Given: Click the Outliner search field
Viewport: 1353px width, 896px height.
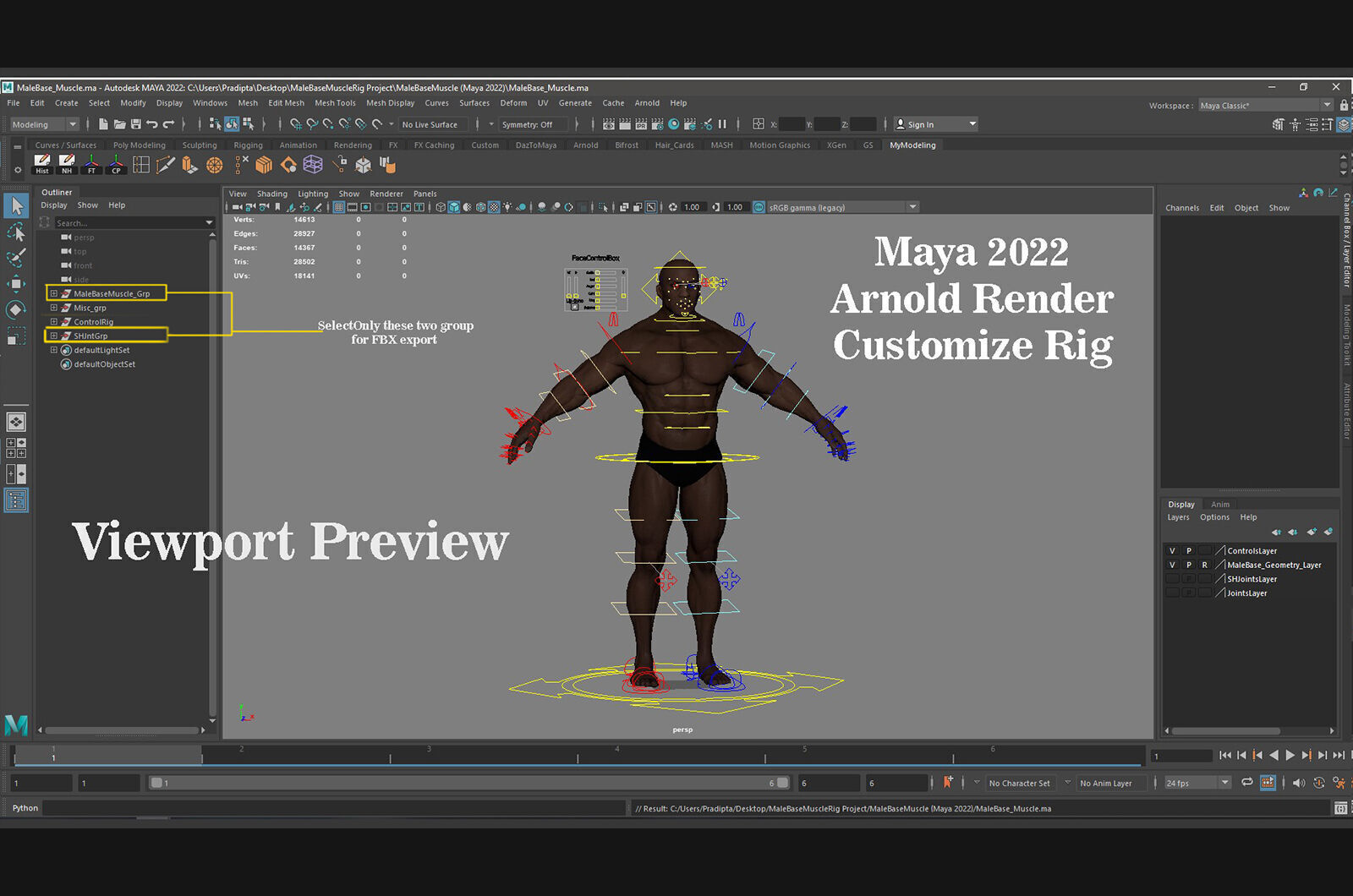Looking at the screenshot, I should click(134, 222).
